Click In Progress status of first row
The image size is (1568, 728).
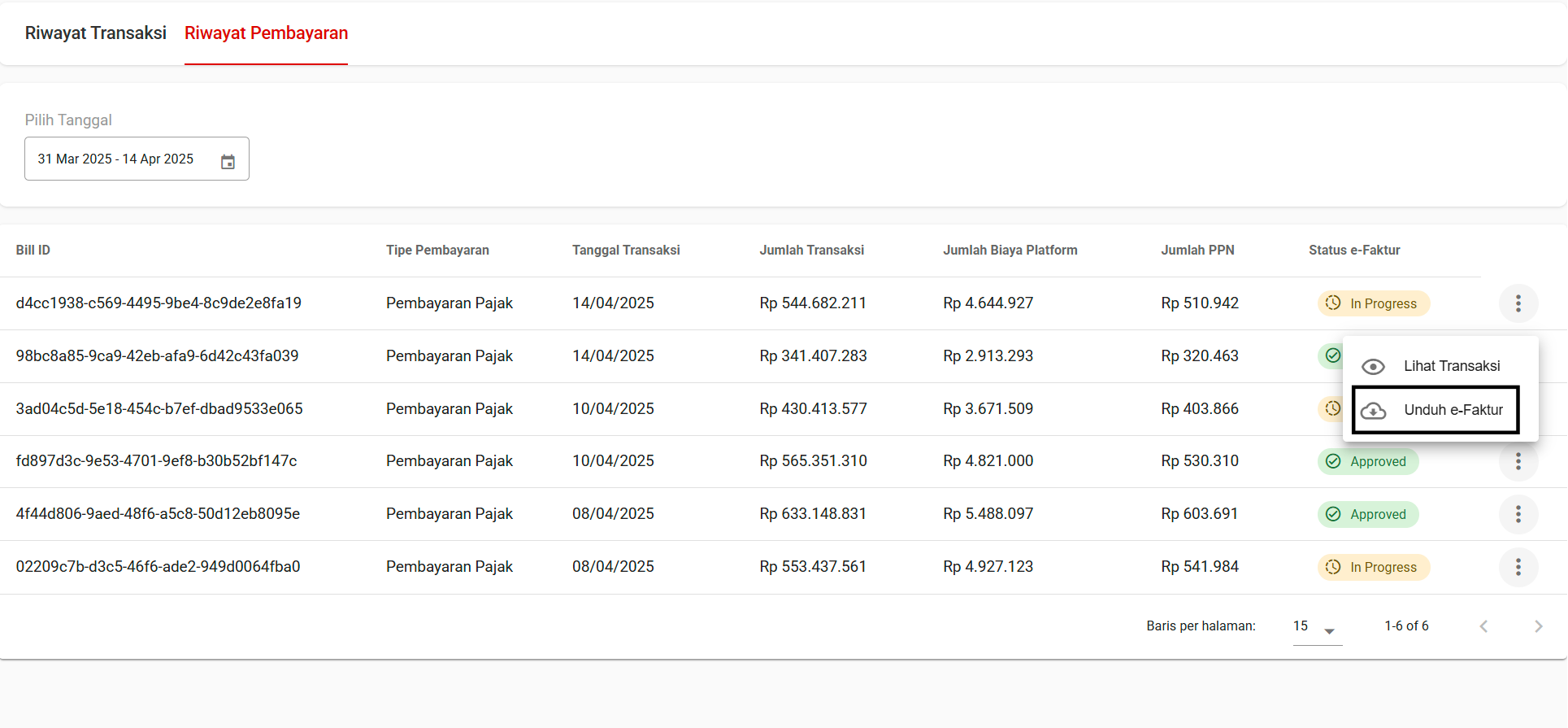(x=1373, y=303)
